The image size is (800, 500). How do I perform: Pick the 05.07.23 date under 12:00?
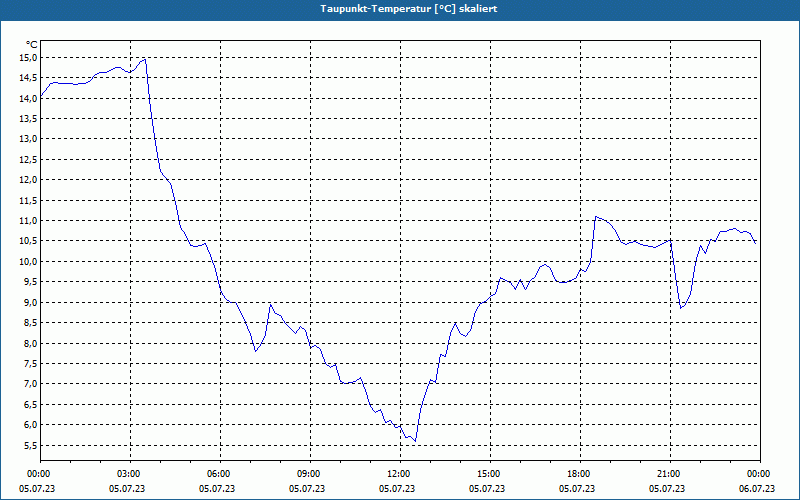pos(397,489)
